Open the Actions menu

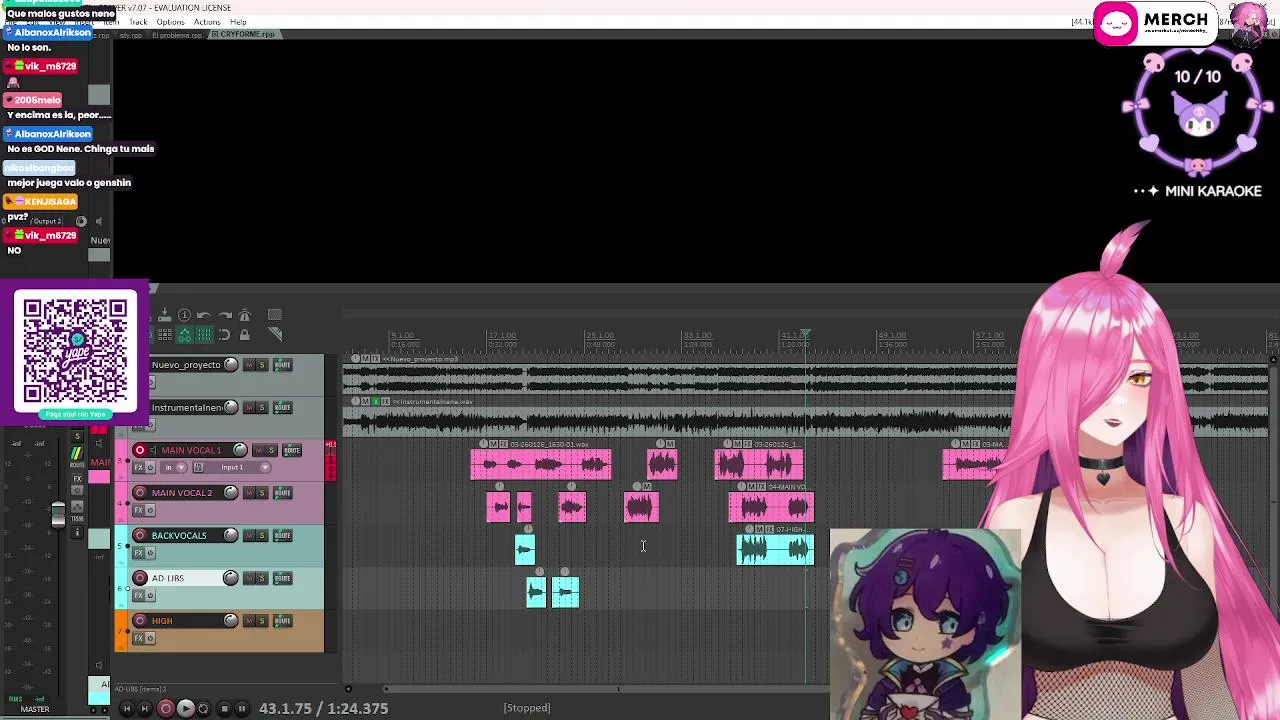(207, 22)
